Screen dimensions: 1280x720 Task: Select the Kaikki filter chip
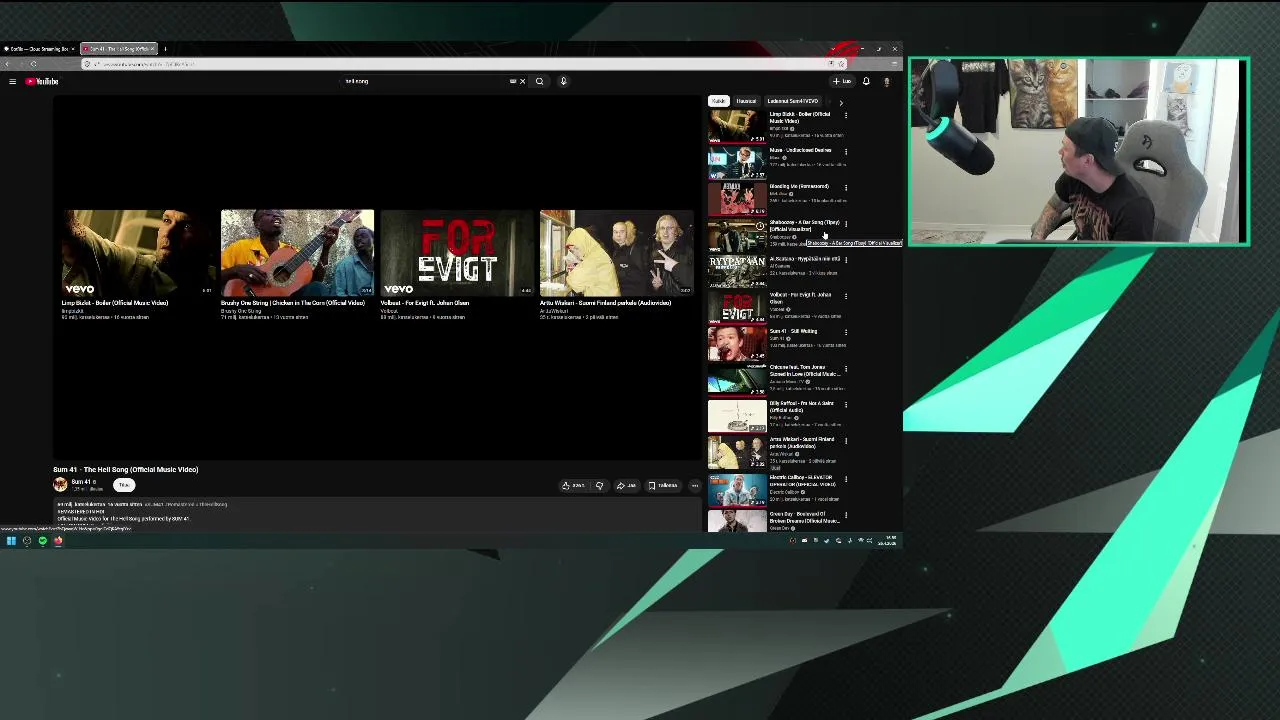tap(719, 101)
